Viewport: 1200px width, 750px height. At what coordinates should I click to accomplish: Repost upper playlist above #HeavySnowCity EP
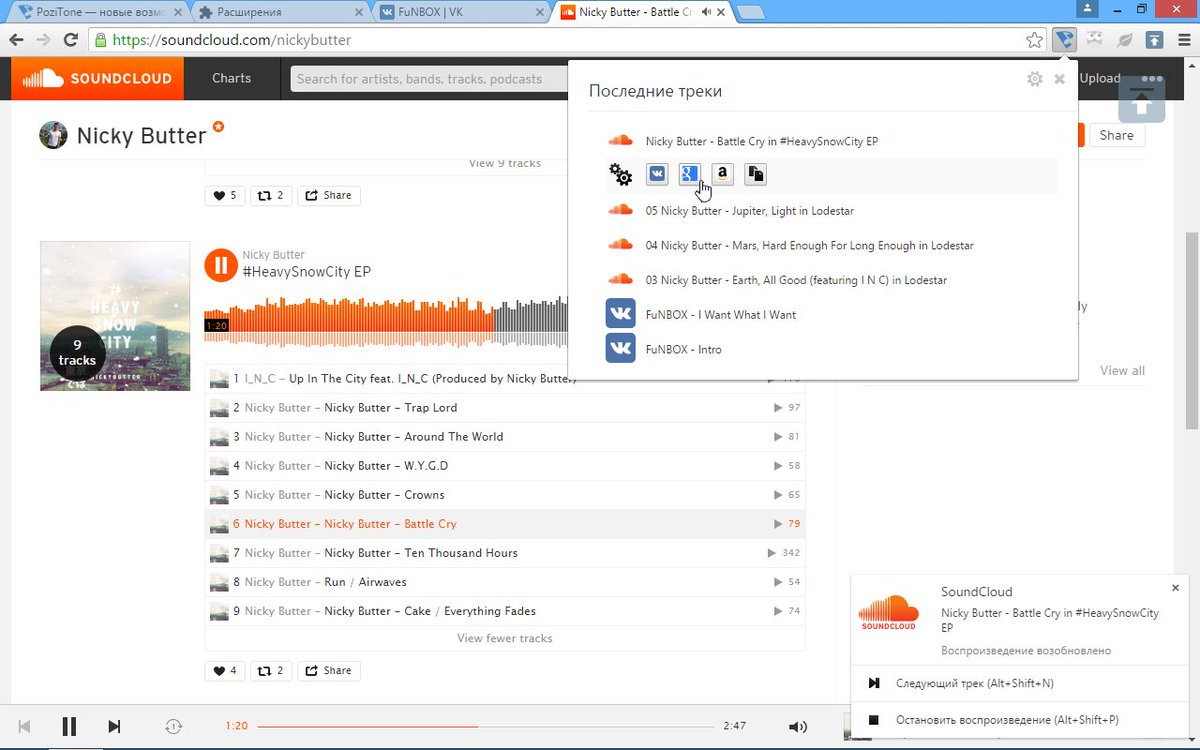(271, 195)
